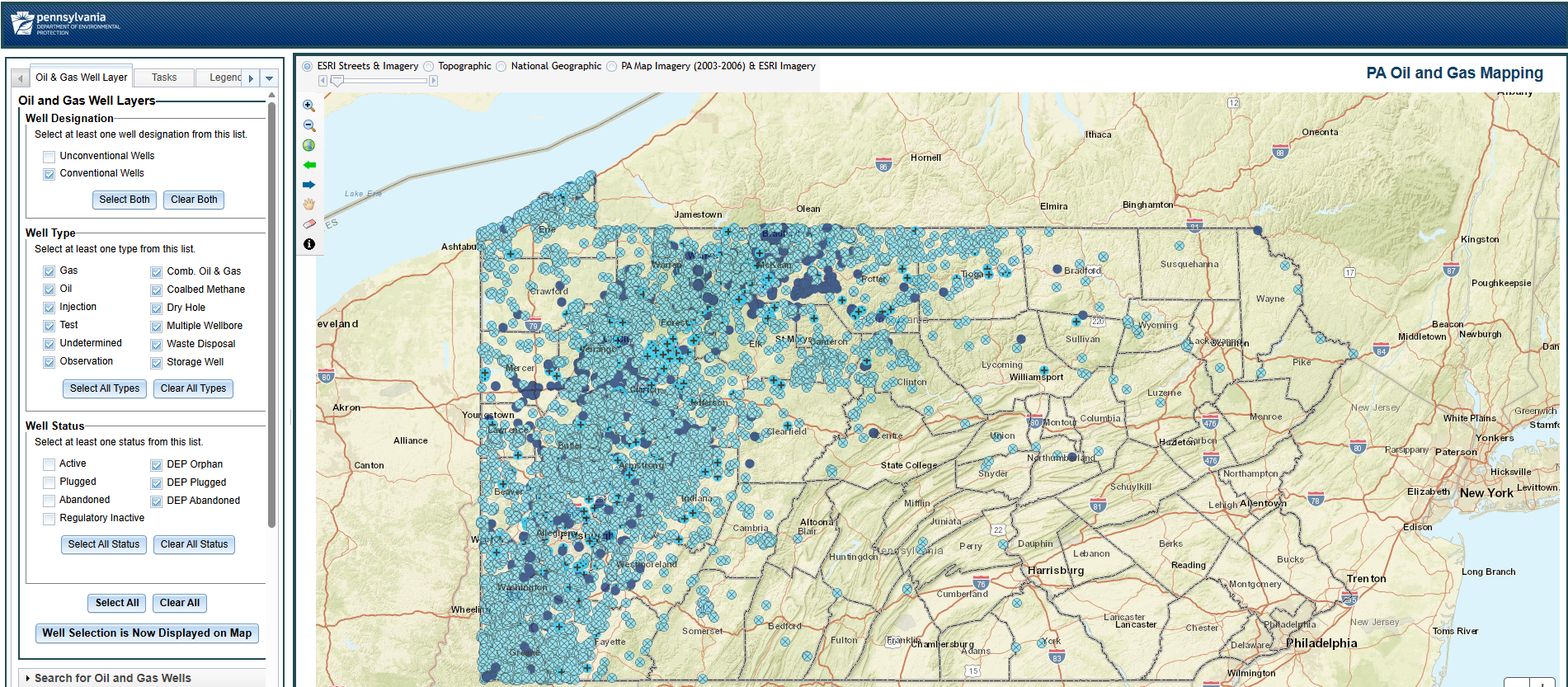Click the globe full extent icon
Screen dimensions: 1568x687
coord(308,145)
